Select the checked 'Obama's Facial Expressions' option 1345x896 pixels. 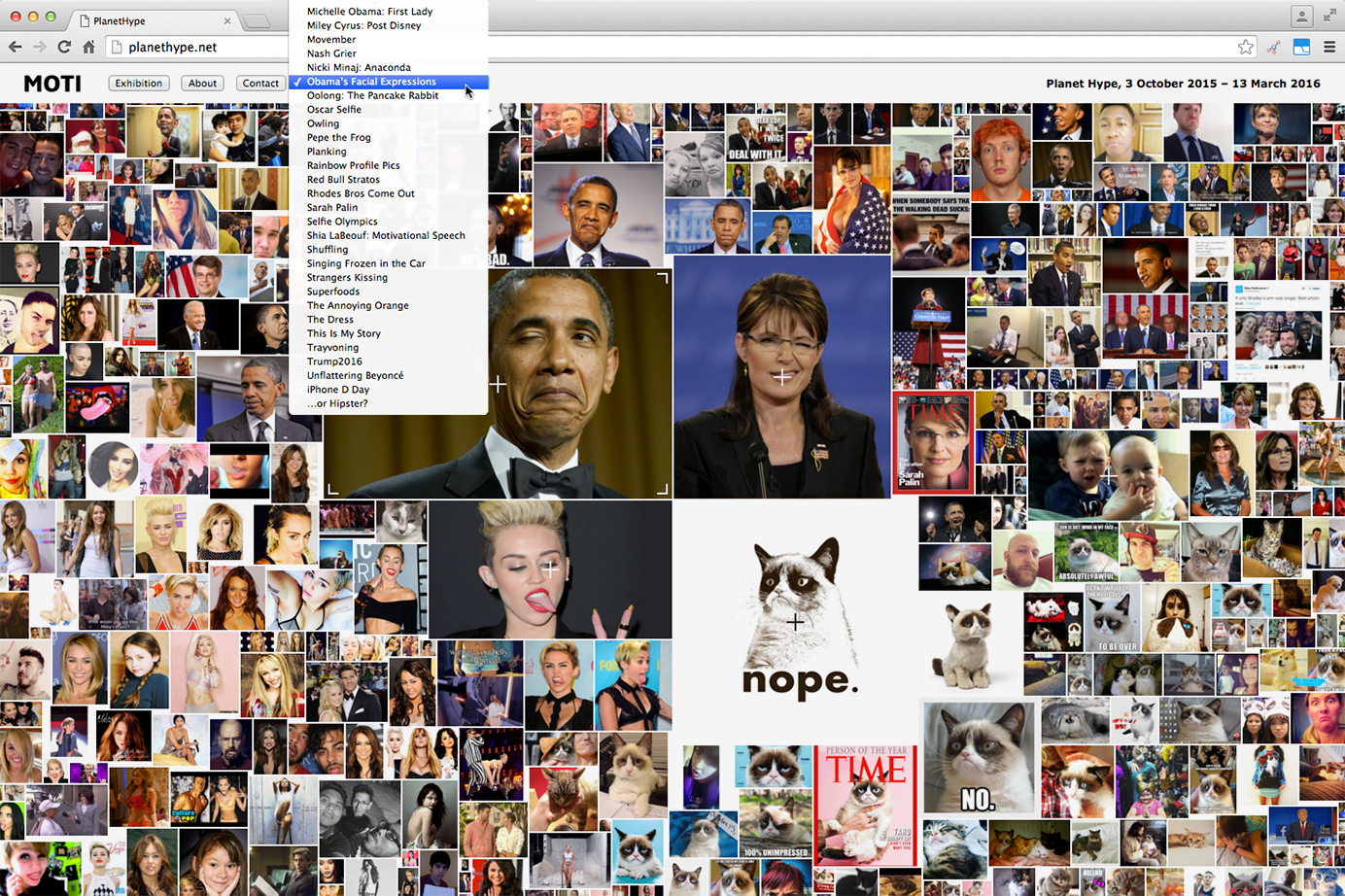pyautogui.click(x=371, y=82)
